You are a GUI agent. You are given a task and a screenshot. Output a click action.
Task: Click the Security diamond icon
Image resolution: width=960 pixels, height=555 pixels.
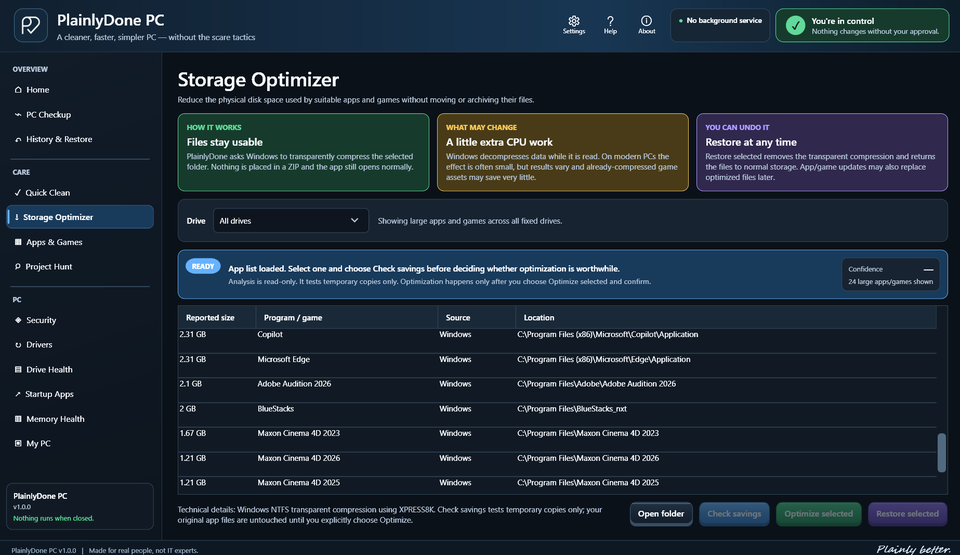[x=18, y=320]
